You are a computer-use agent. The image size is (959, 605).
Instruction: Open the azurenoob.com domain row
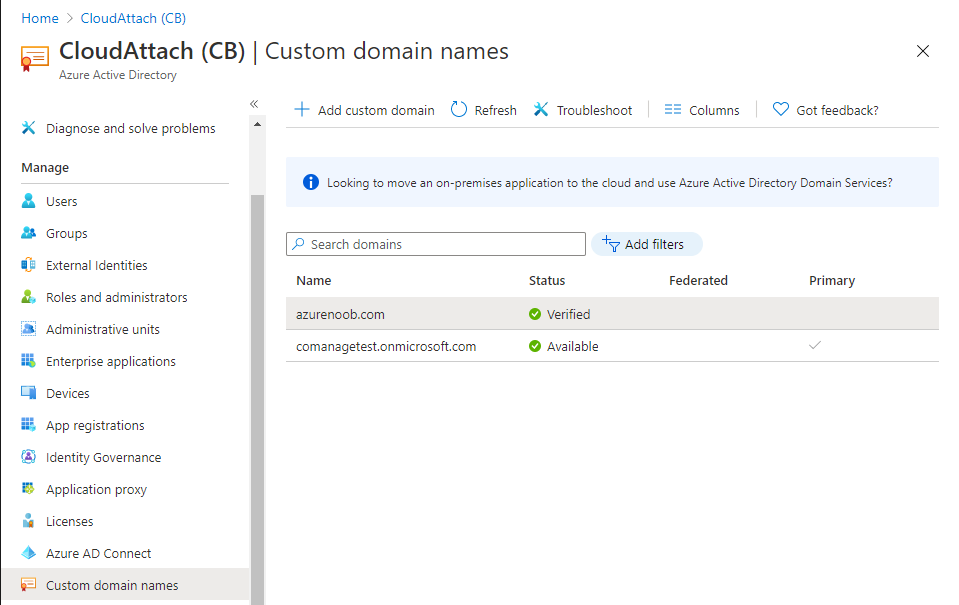pyautogui.click(x=612, y=314)
